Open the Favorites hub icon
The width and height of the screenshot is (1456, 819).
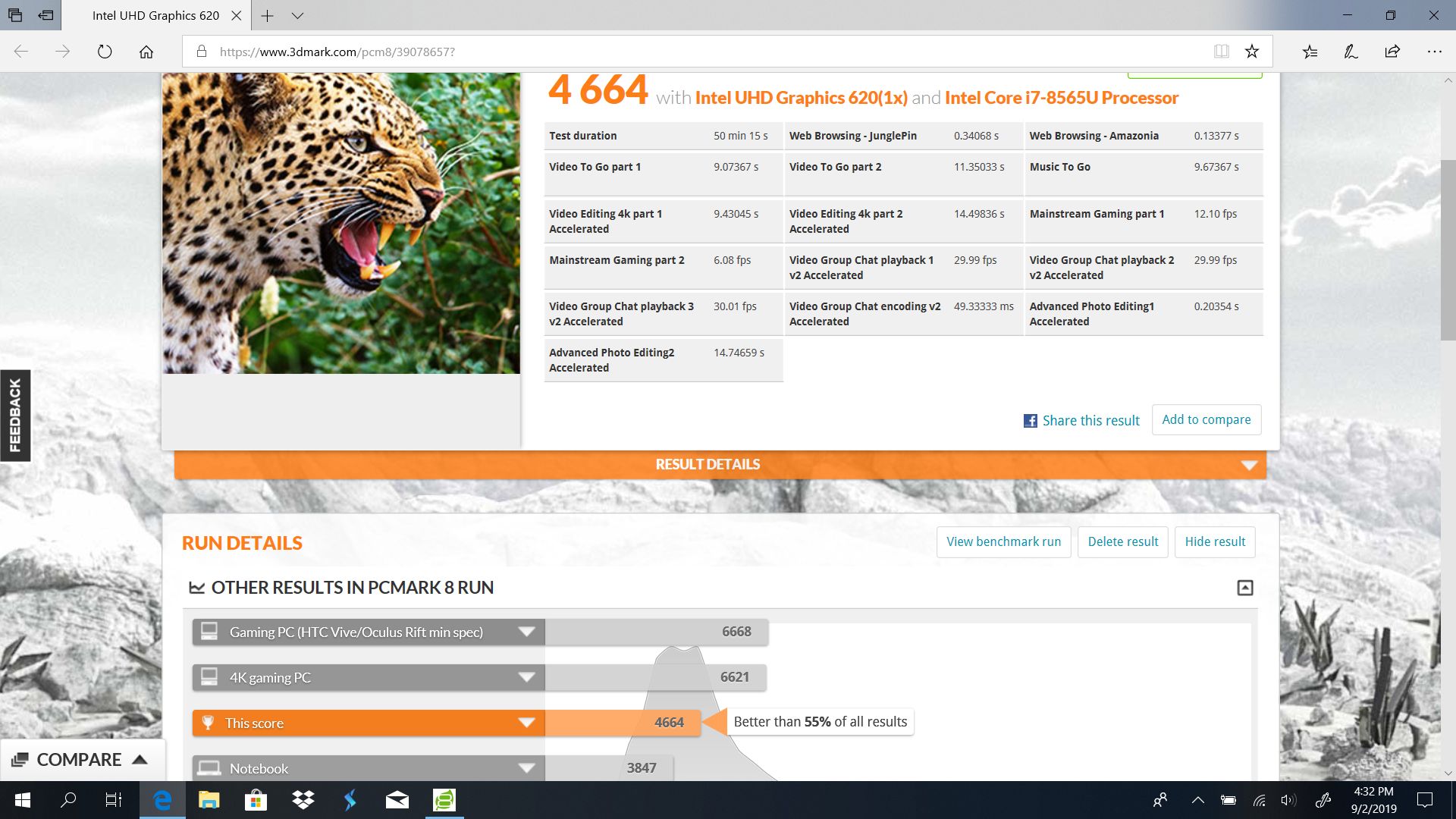pos(1310,52)
